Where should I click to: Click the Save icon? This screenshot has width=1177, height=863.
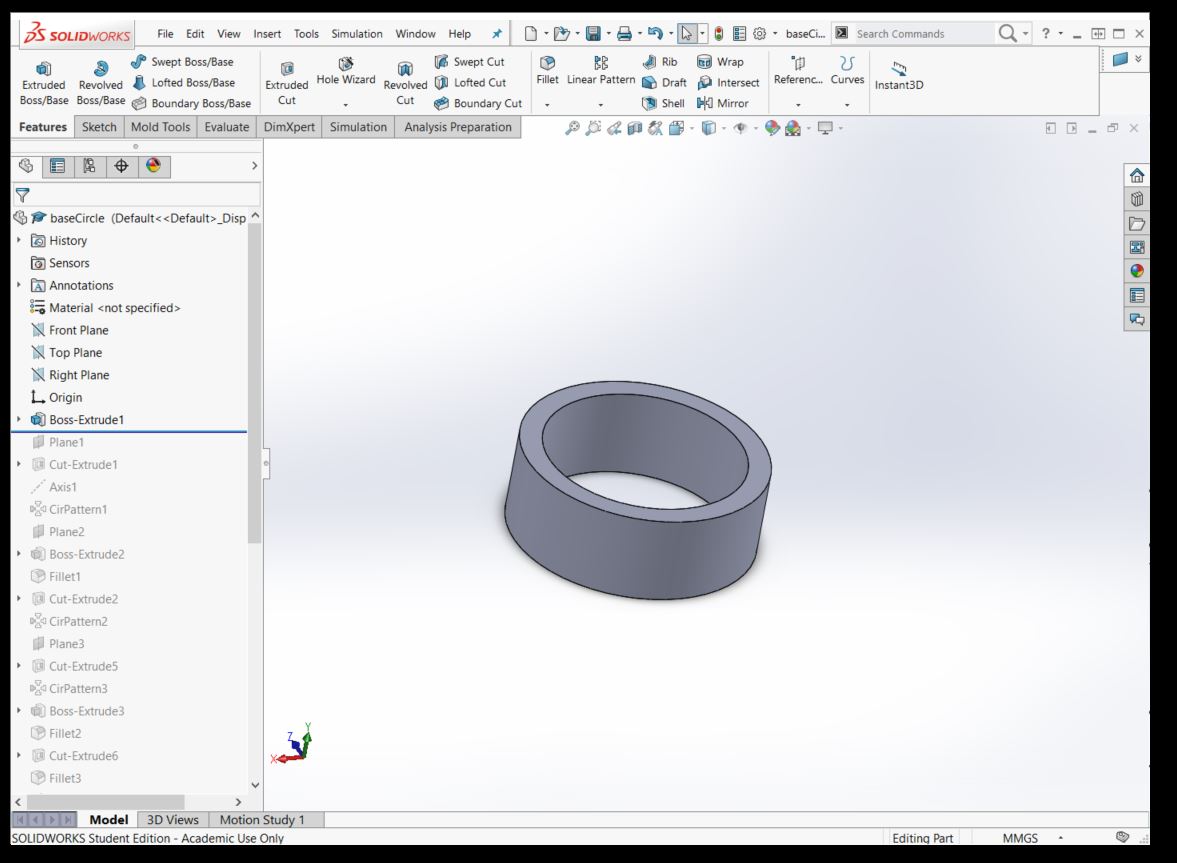(x=593, y=34)
